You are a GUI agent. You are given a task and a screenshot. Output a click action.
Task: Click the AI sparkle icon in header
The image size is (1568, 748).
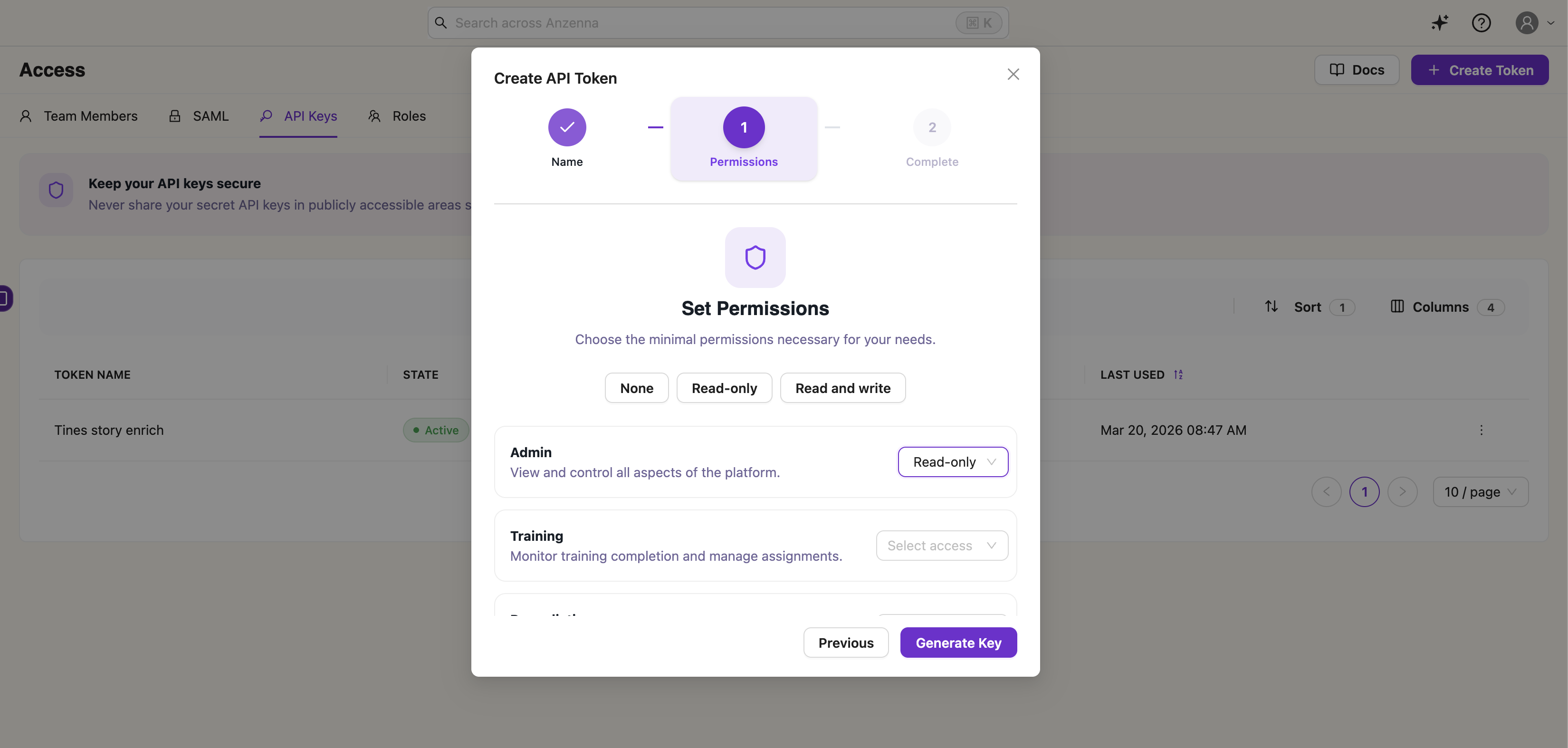click(x=1440, y=23)
